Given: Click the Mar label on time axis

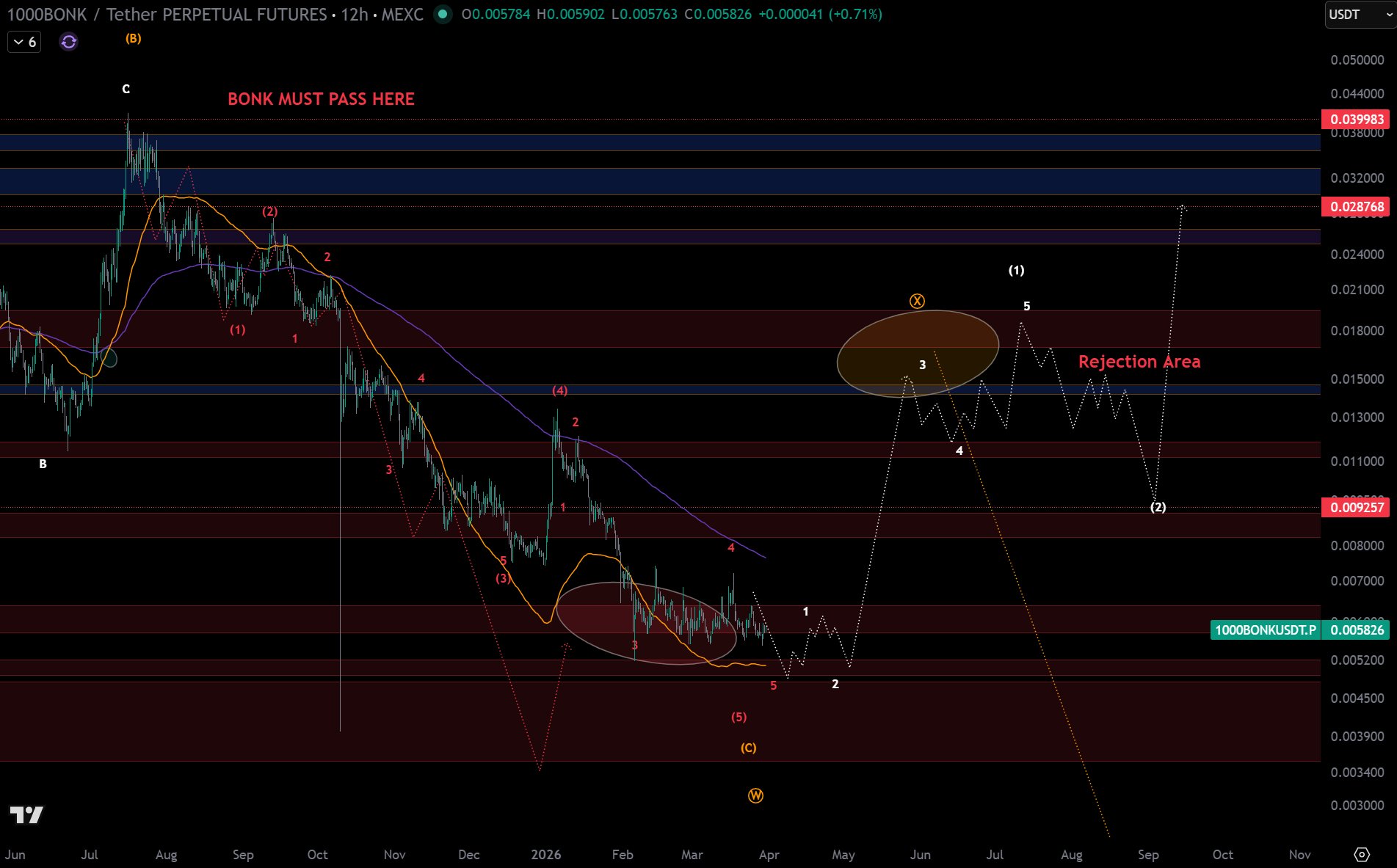Looking at the screenshot, I should coord(692,855).
